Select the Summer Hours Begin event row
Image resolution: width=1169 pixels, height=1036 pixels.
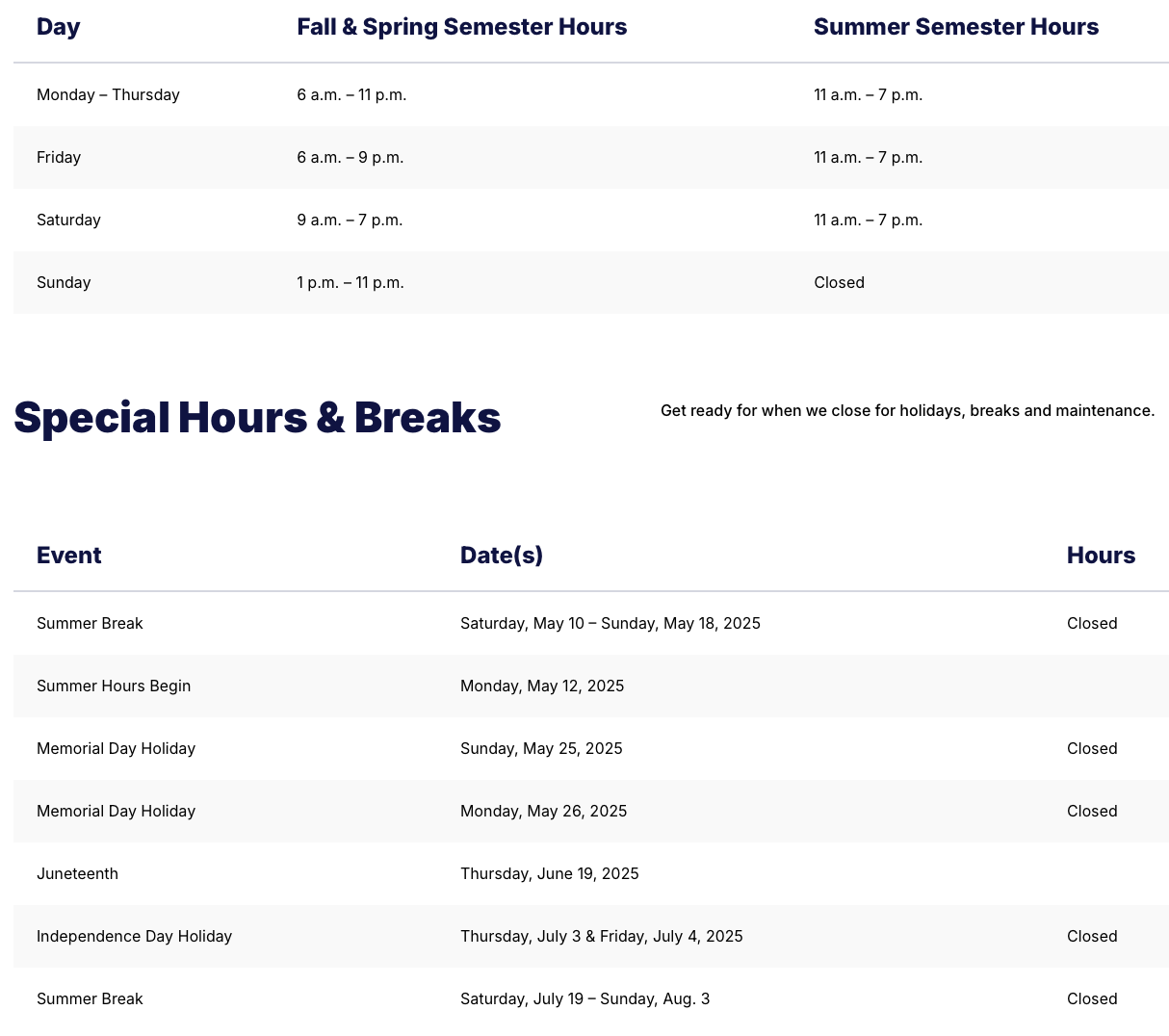pos(591,686)
